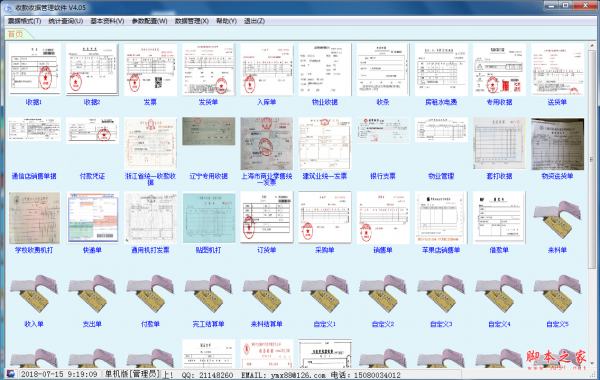Choose the 银行支票 bank cheque template
This screenshot has width=600, height=380.
click(x=383, y=130)
